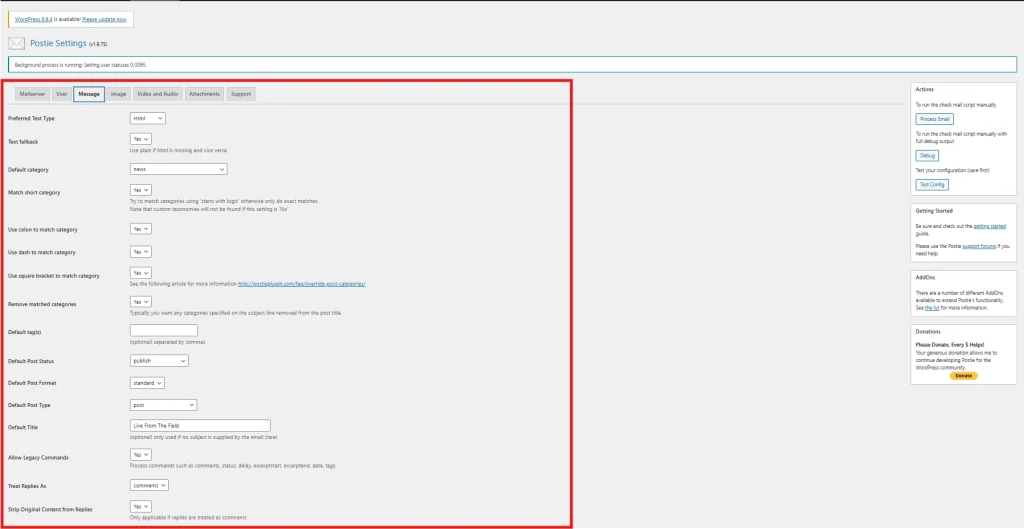Switch to the Support tab
The height and width of the screenshot is (529, 1024).
(241, 94)
